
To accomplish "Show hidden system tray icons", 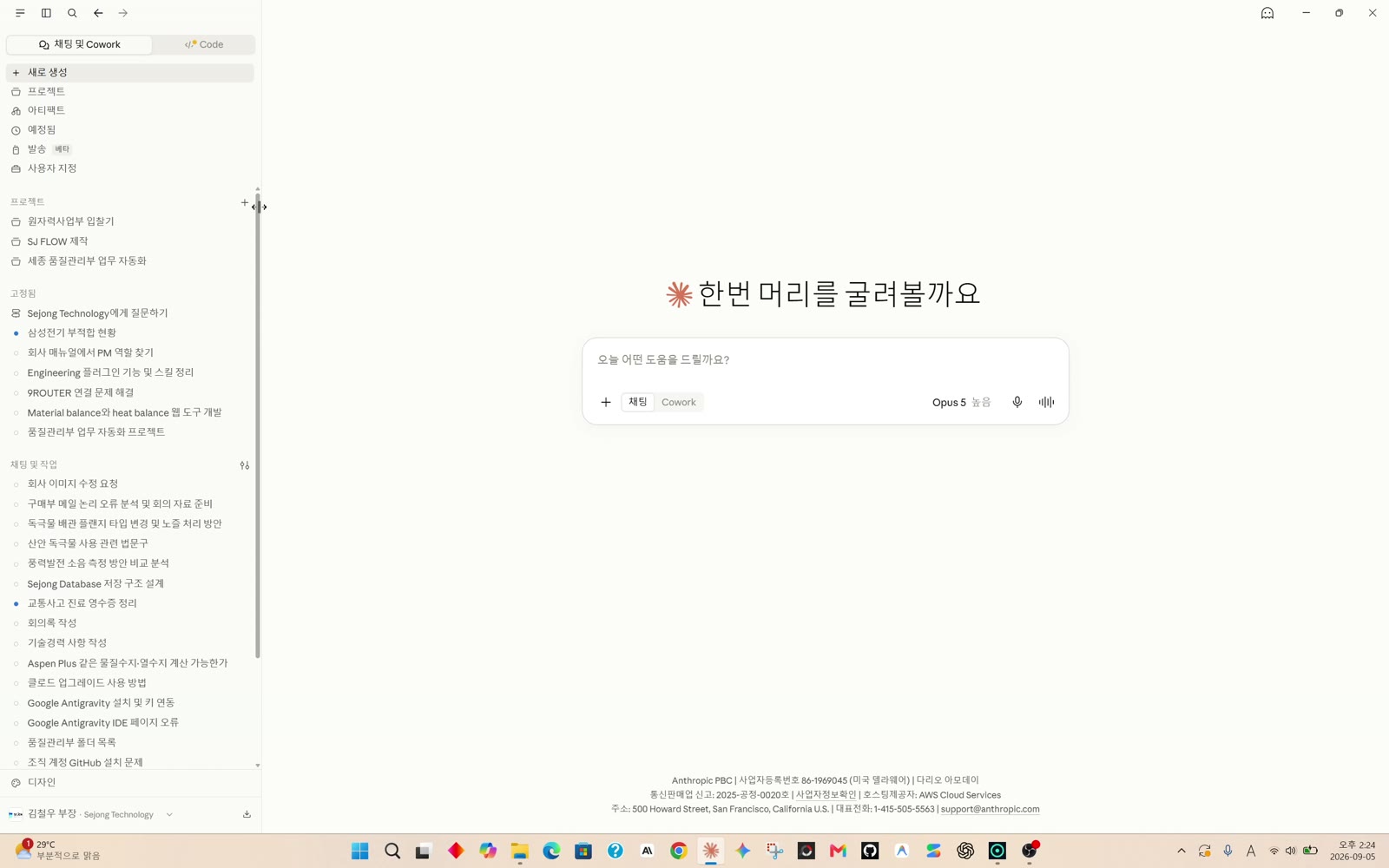I will click(x=1181, y=851).
